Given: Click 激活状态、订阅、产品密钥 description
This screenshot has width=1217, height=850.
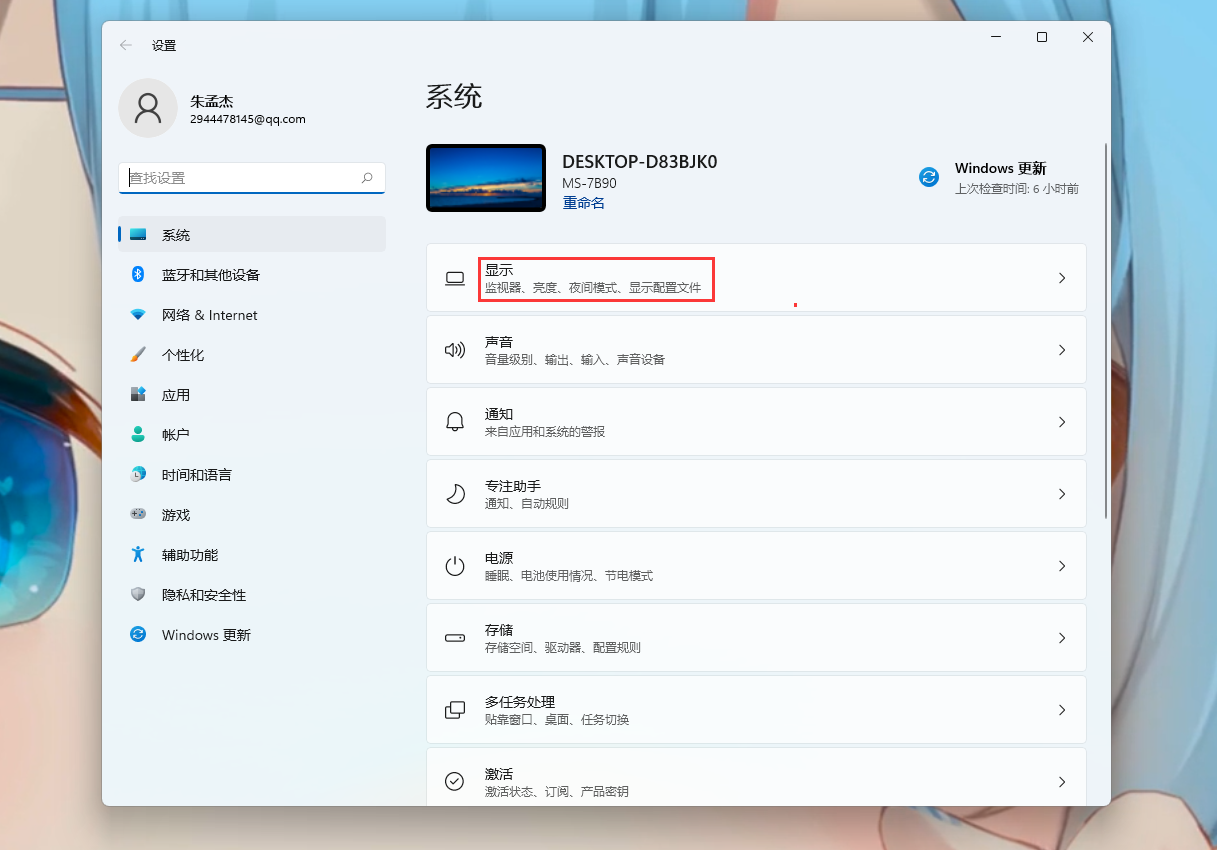Looking at the screenshot, I should (x=557, y=792).
